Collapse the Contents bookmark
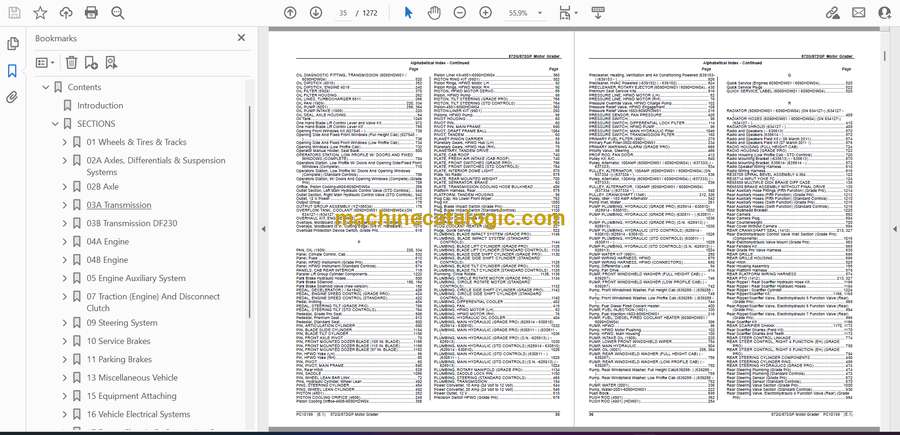Screen dimensions: 900x435 click(46, 87)
